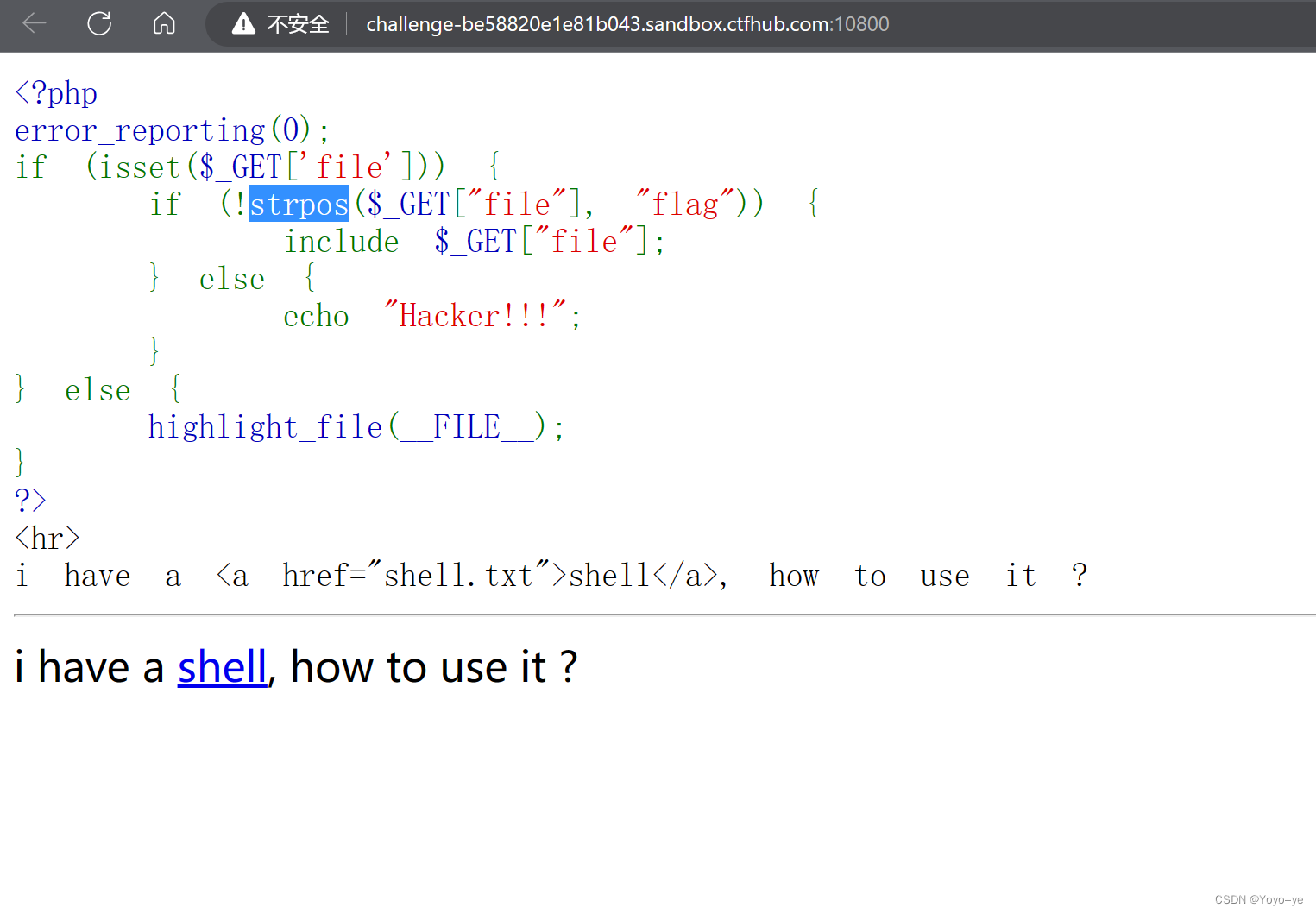Viewport: 1316px width, 914px height.
Task: Open the browser home page icon
Action: pos(164,23)
